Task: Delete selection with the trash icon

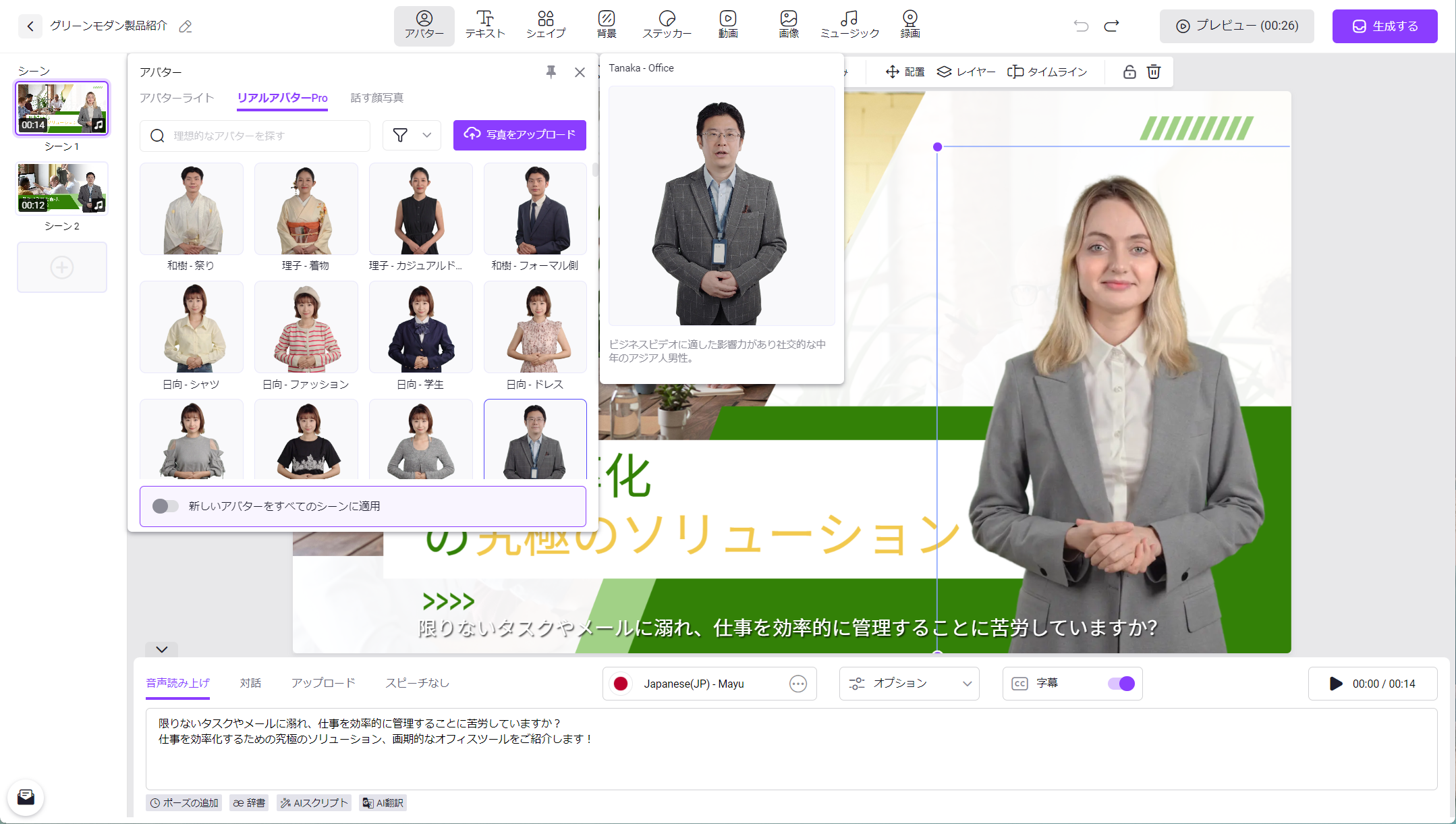Action: click(x=1154, y=72)
